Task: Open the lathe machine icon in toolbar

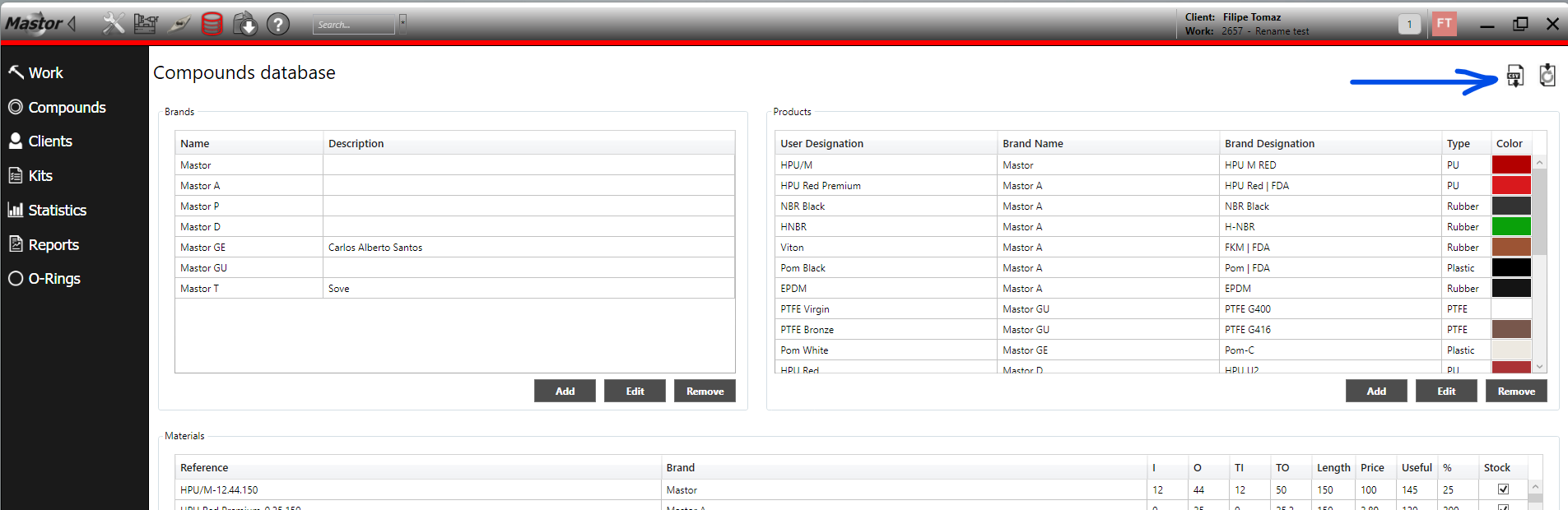Action: tap(146, 24)
